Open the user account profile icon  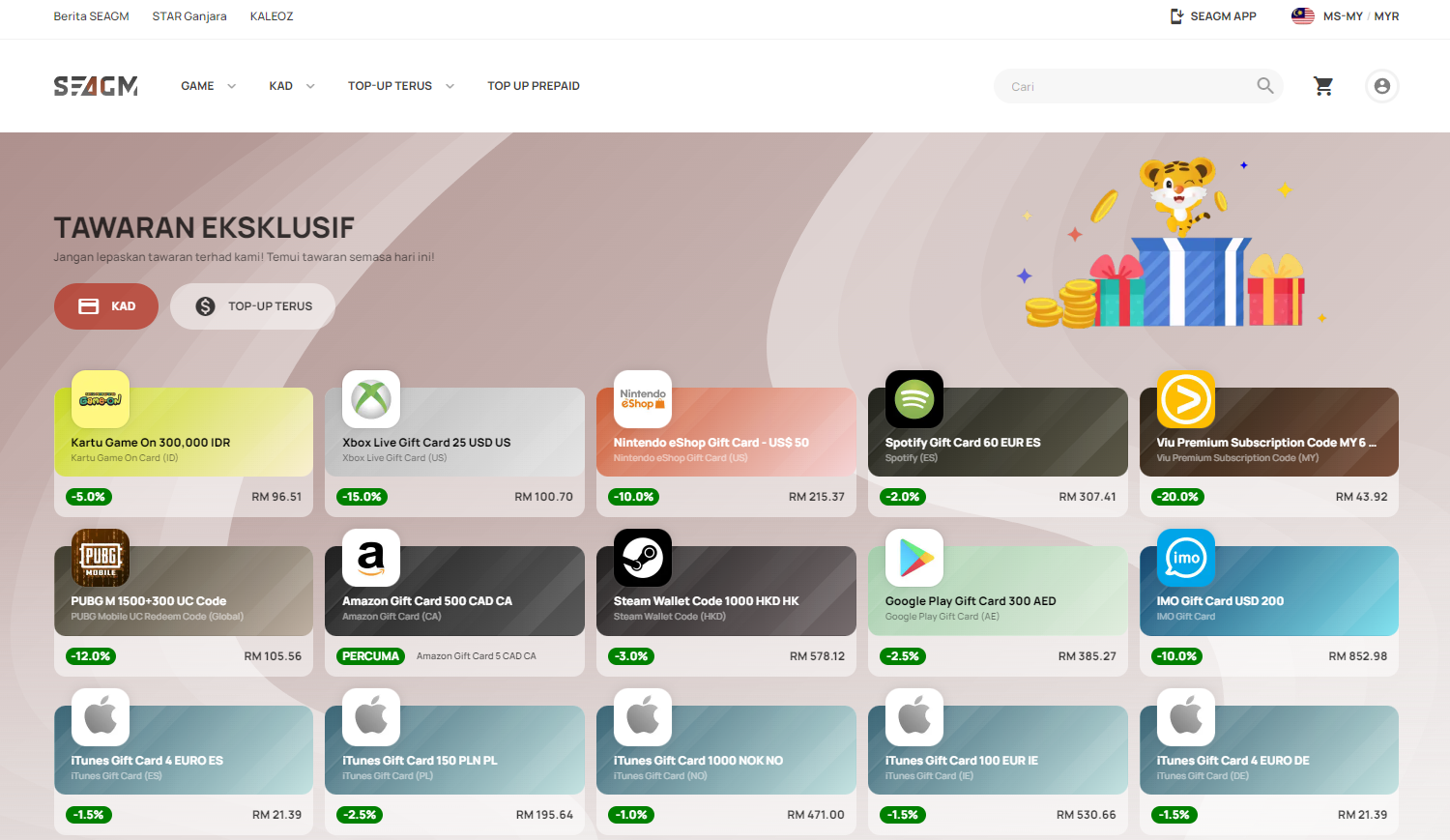coord(1382,86)
